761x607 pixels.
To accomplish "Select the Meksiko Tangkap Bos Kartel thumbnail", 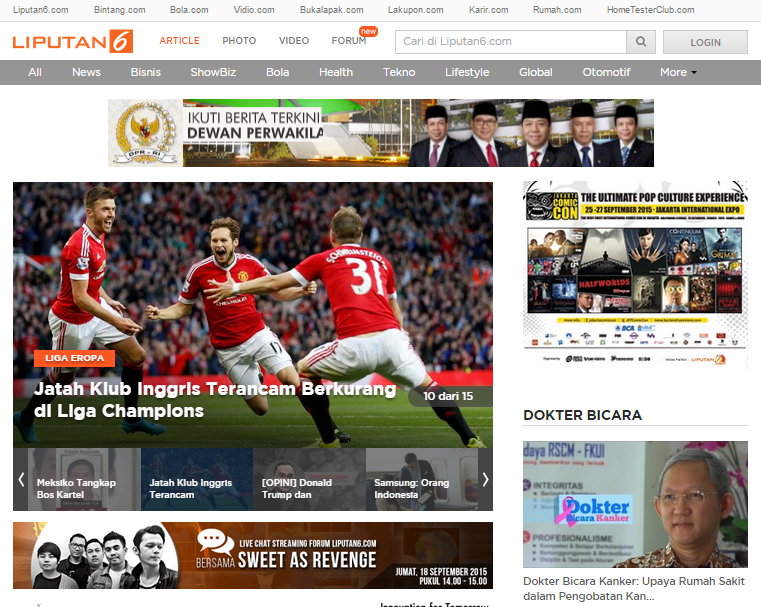I will pos(84,479).
